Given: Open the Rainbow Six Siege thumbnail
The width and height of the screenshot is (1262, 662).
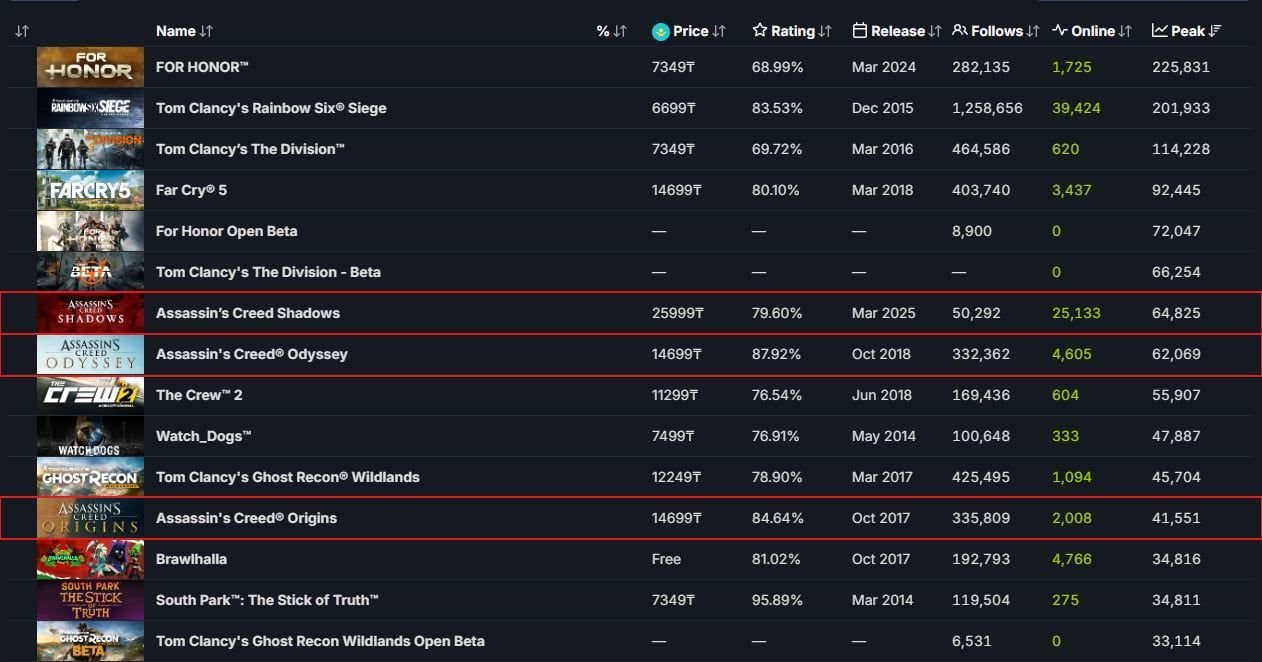Looking at the screenshot, I should (90, 108).
